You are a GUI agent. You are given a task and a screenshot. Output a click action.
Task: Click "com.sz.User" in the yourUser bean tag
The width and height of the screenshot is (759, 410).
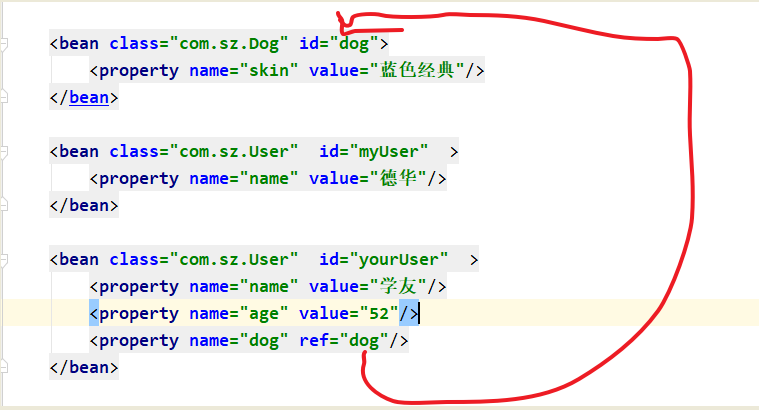[234, 260]
